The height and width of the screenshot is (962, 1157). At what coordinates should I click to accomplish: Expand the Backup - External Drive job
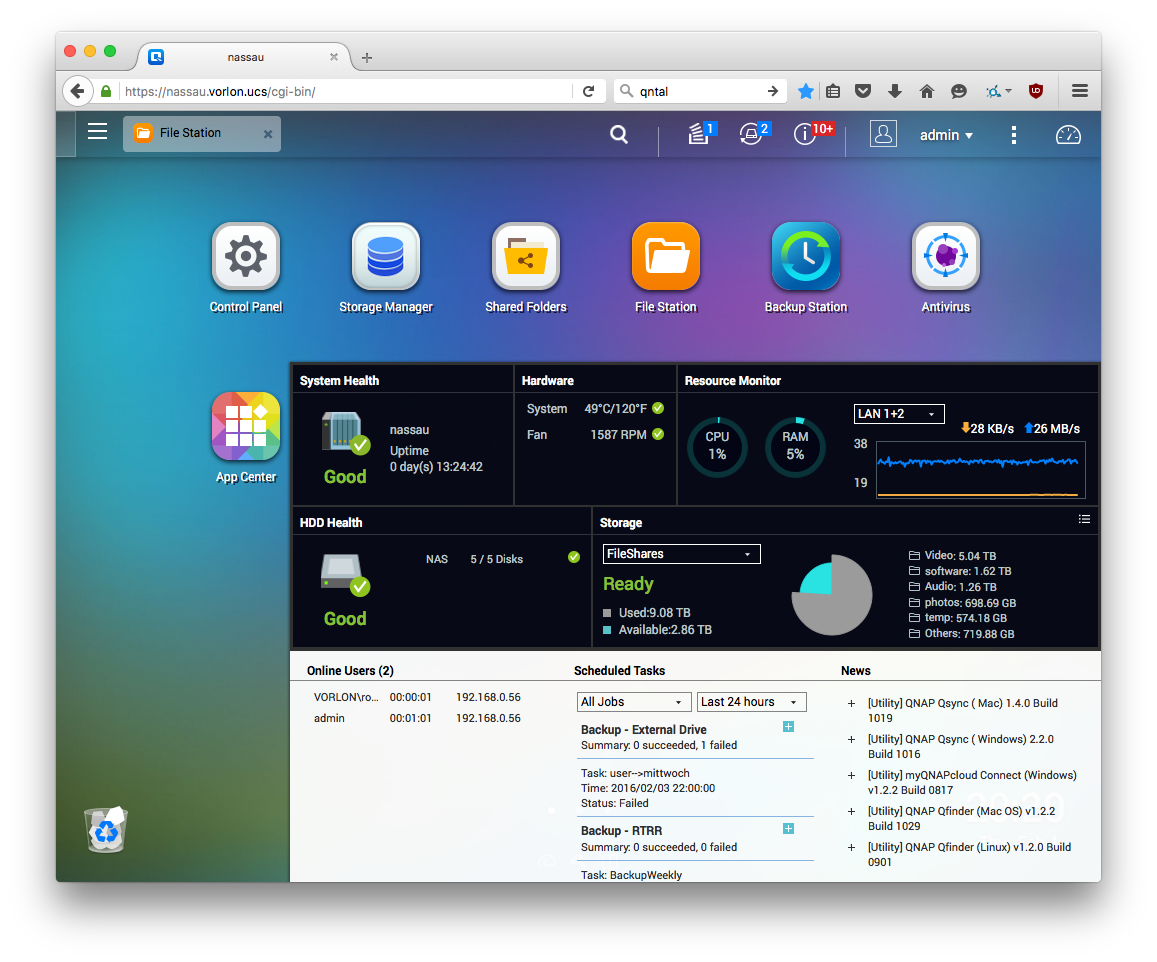[788, 727]
